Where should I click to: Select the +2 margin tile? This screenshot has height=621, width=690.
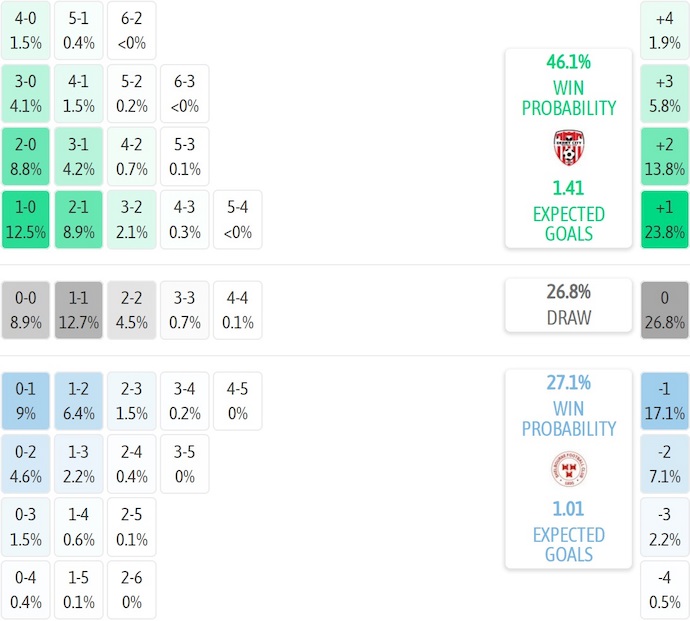tap(665, 157)
